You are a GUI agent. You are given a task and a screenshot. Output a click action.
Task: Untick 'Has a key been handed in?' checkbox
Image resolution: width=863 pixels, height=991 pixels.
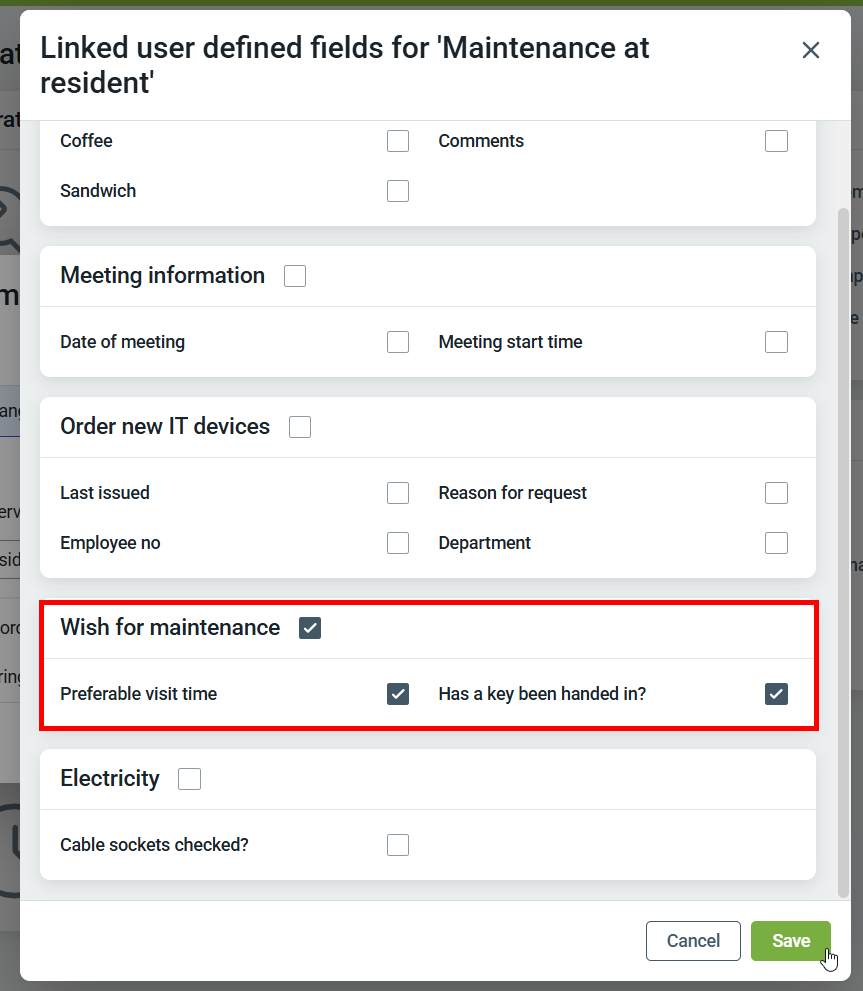pyautogui.click(x=776, y=694)
